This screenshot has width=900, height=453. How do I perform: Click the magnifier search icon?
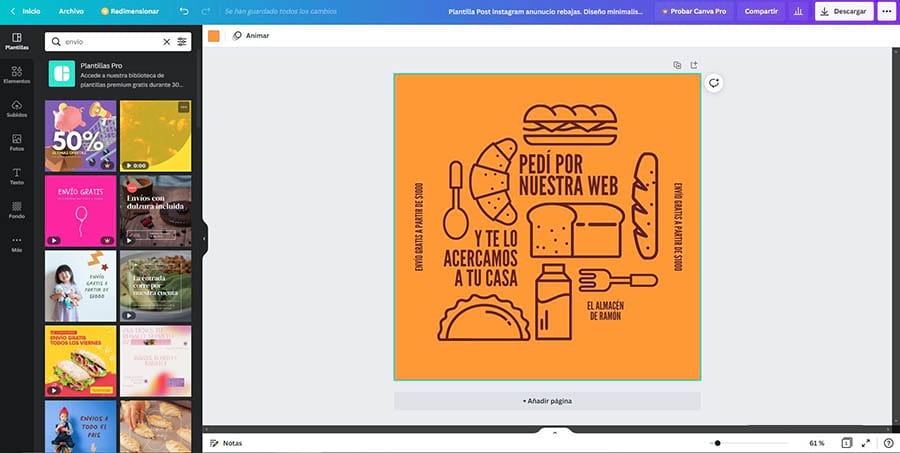click(56, 41)
